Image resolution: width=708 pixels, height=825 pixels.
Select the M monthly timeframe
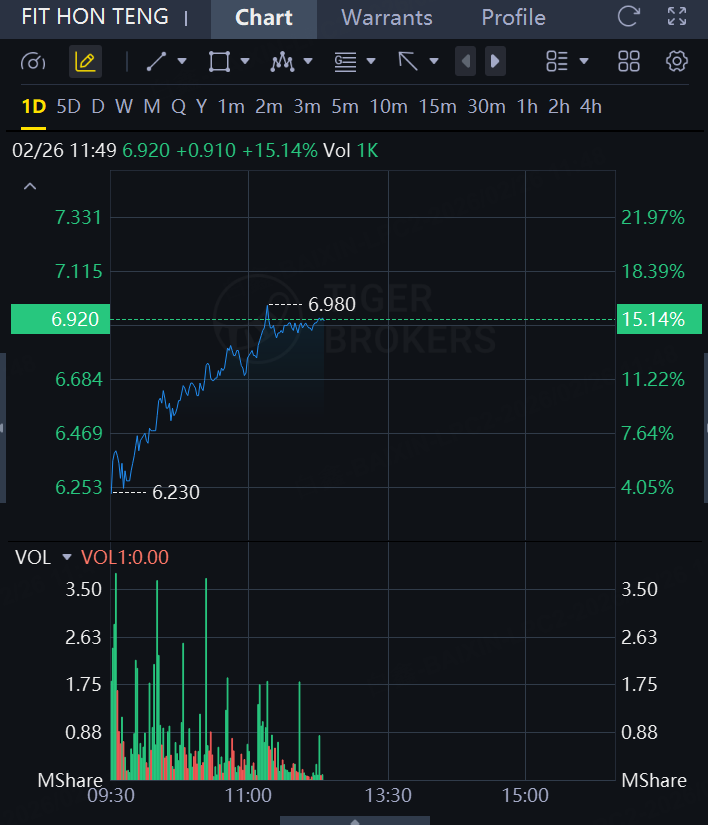tap(151, 107)
